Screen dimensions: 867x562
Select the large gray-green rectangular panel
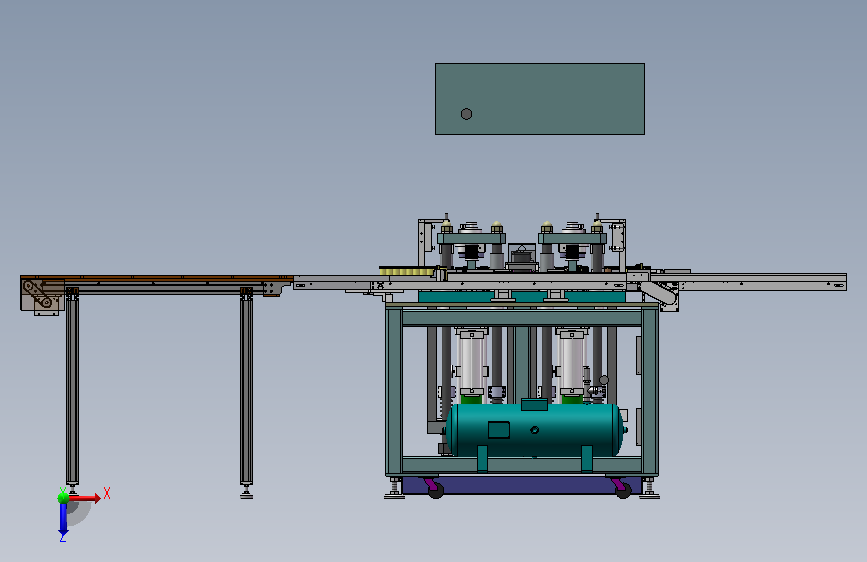click(540, 99)
